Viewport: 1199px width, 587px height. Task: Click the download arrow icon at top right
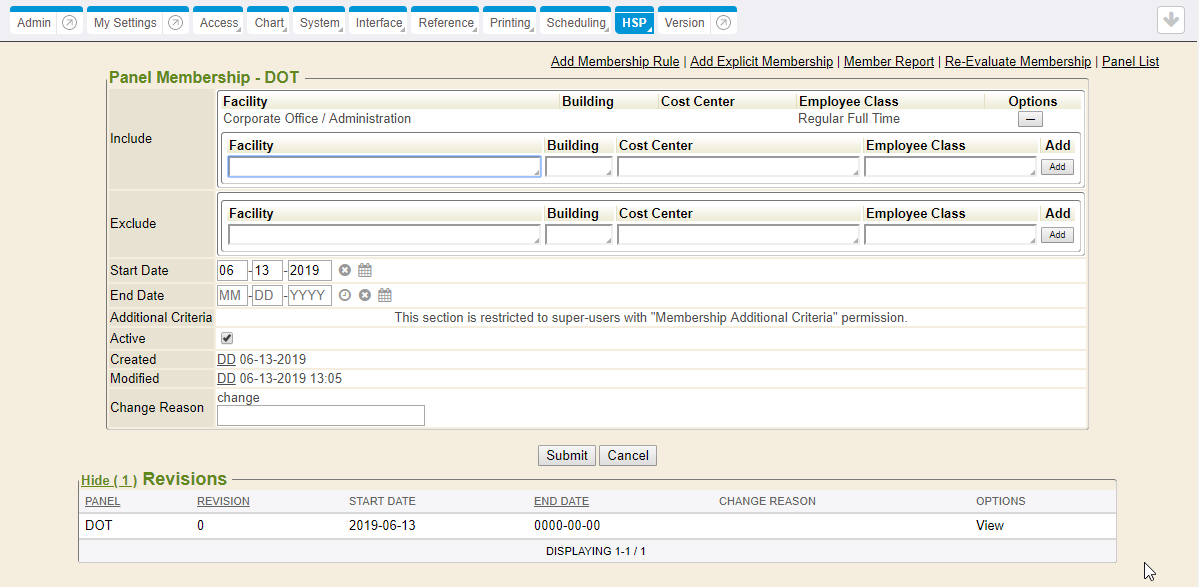[1170, 21]
